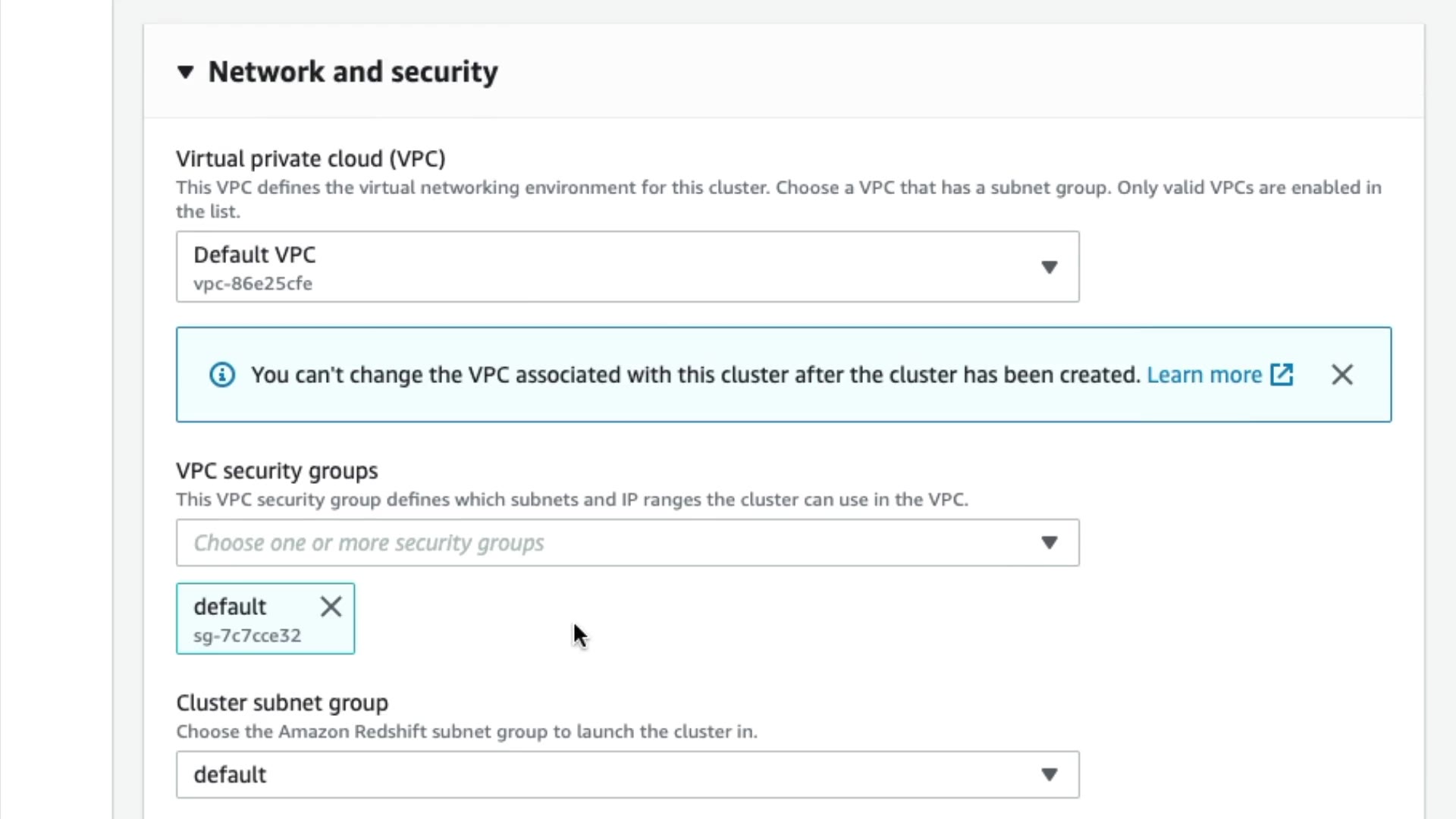Open the Learn more link
1456x819 pixels.
pyautogui.click(x=1203, y=375)
